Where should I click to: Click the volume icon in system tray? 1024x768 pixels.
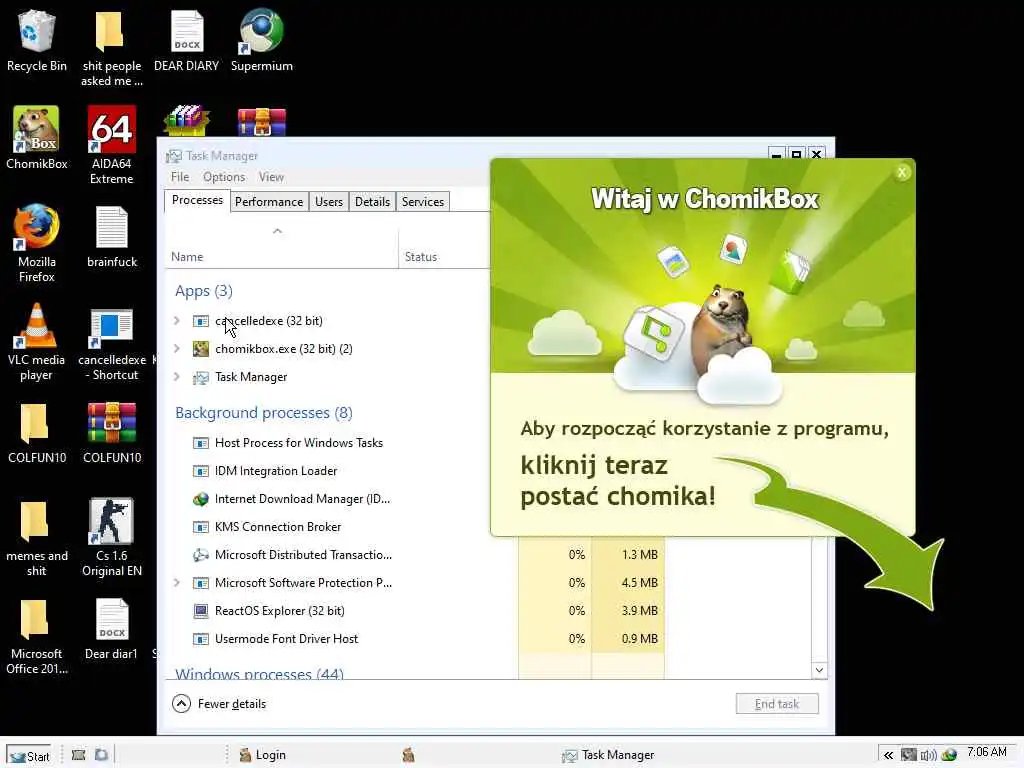click(928, 755)
